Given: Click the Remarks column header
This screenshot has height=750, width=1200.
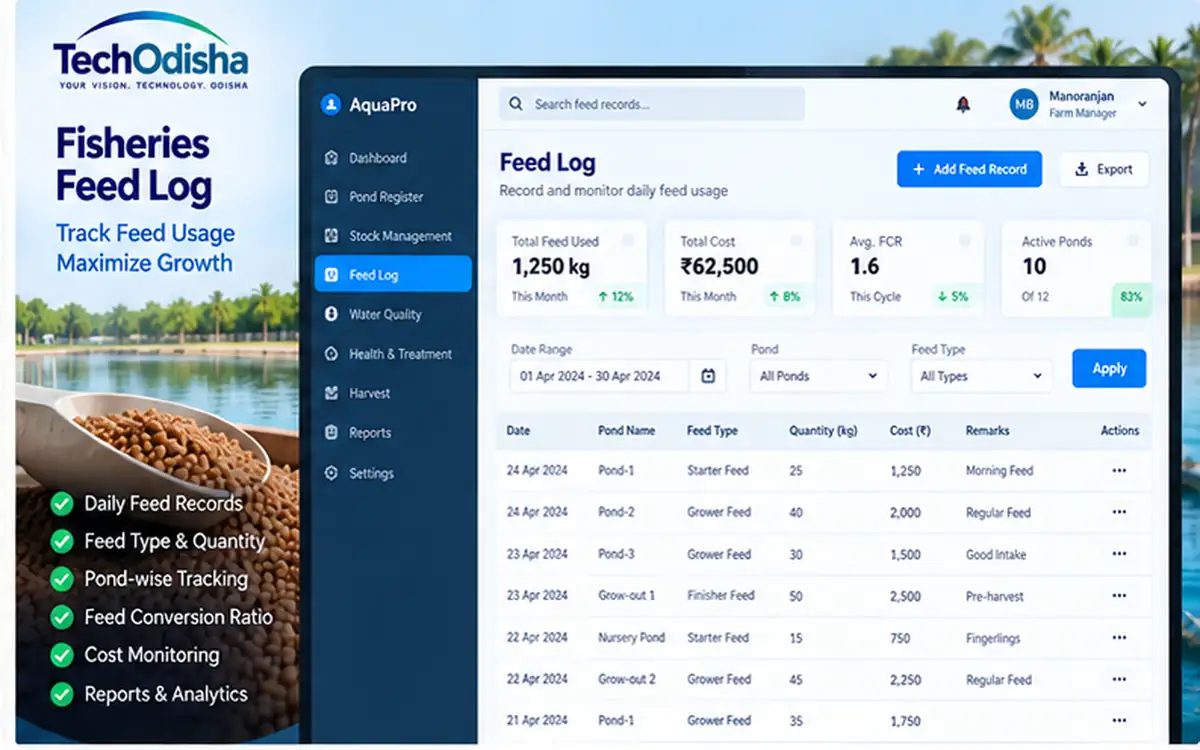Looking at the screenshot, I should tap(987, 430).
